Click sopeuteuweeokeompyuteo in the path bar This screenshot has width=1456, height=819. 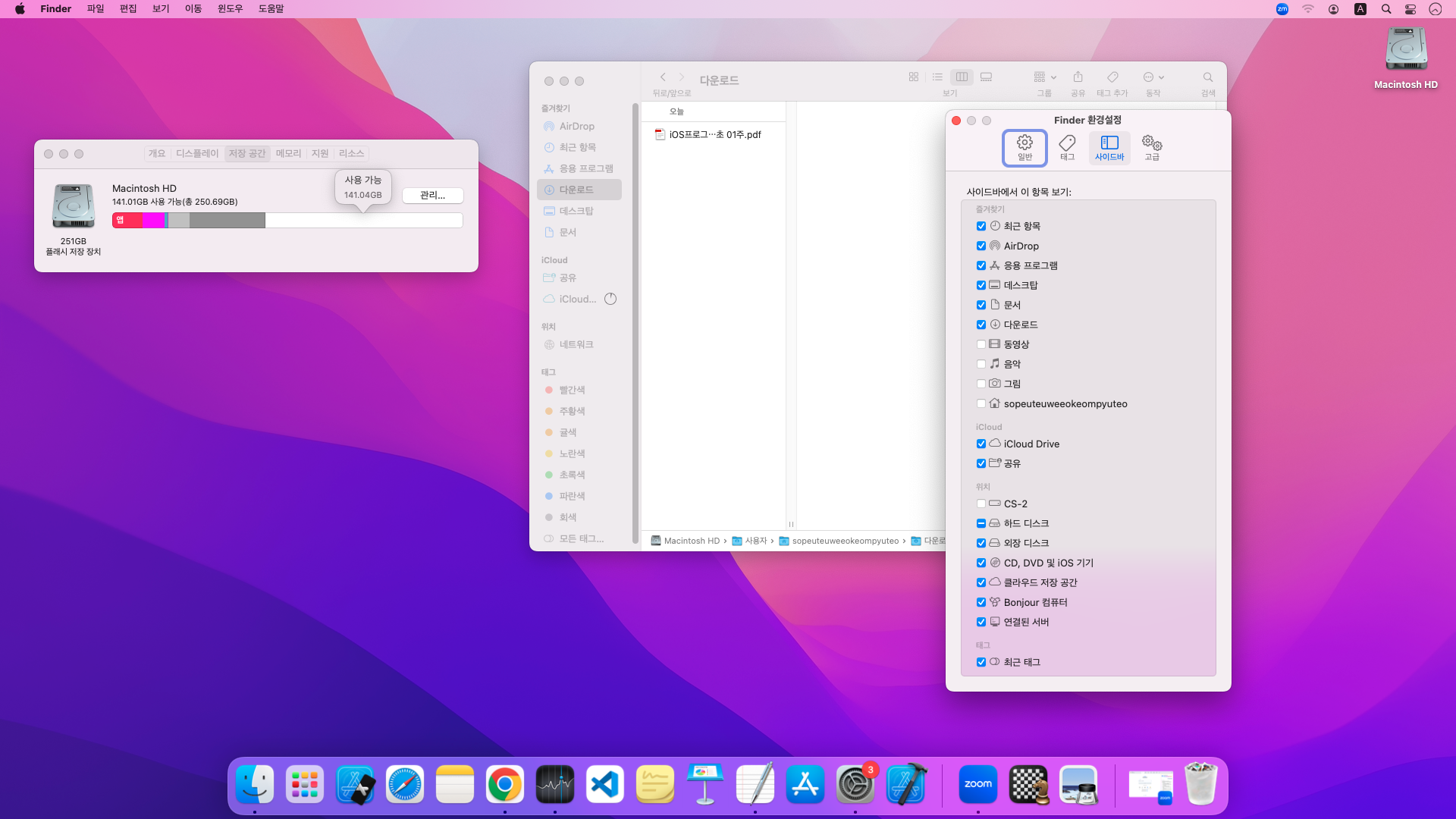(x=844, y=541)
